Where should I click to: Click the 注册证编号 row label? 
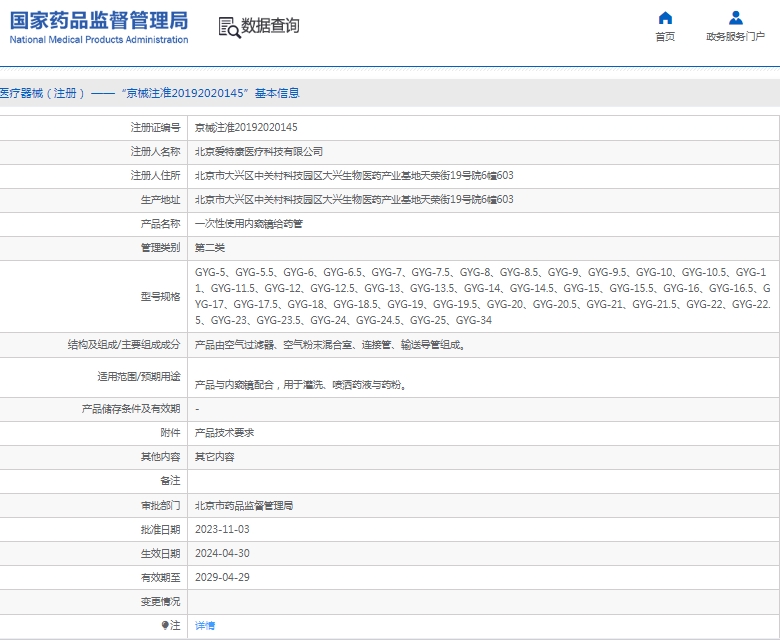[156, 128]
